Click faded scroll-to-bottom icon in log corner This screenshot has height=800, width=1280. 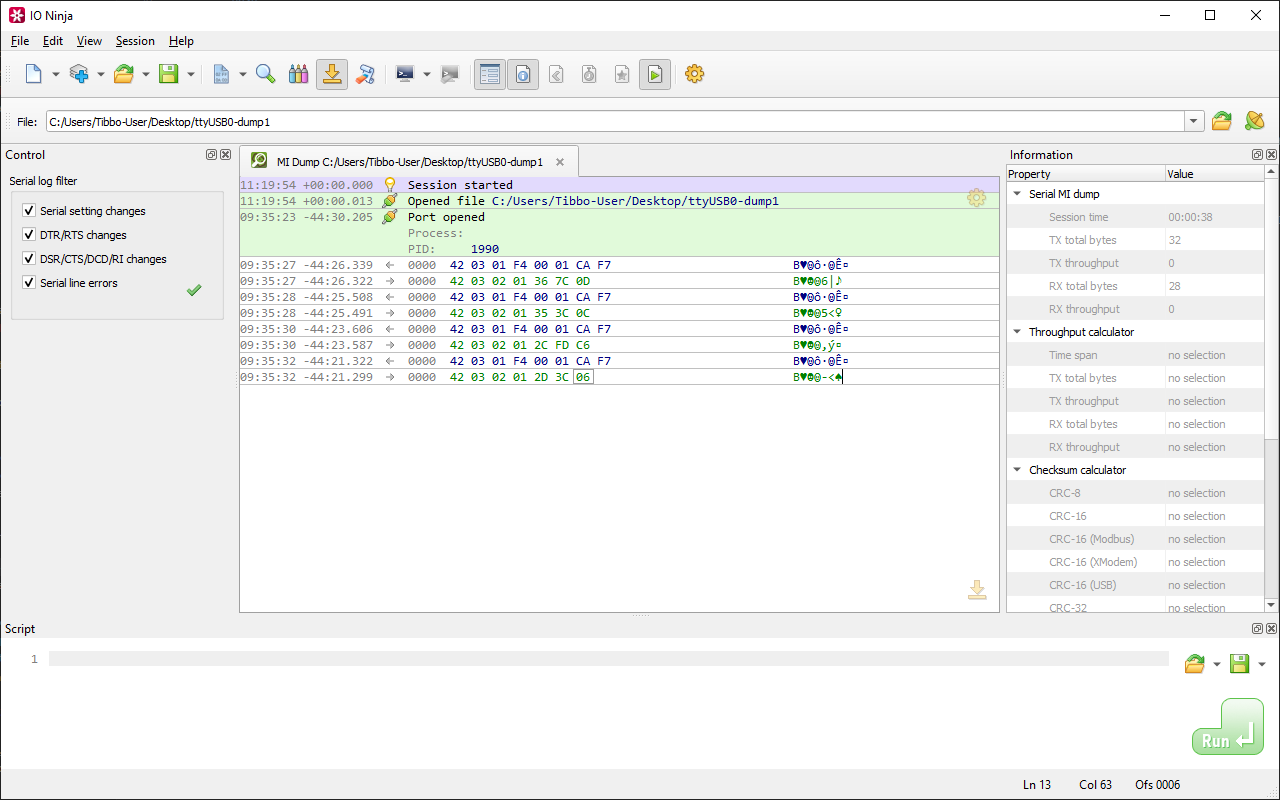point(977,590)
